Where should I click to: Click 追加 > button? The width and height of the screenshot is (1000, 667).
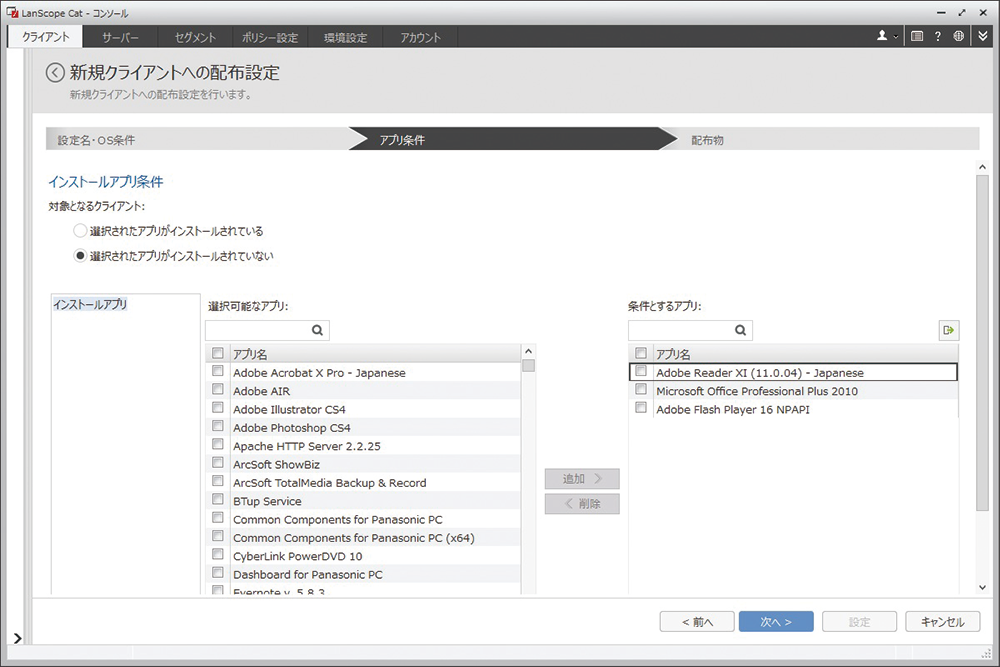[x=582, y=479]
